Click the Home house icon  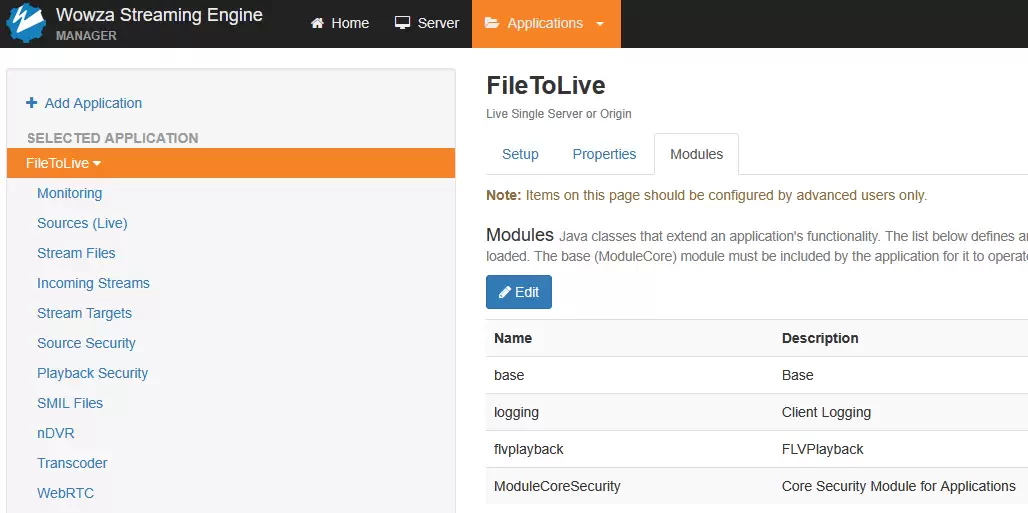(x=317, y=24)
